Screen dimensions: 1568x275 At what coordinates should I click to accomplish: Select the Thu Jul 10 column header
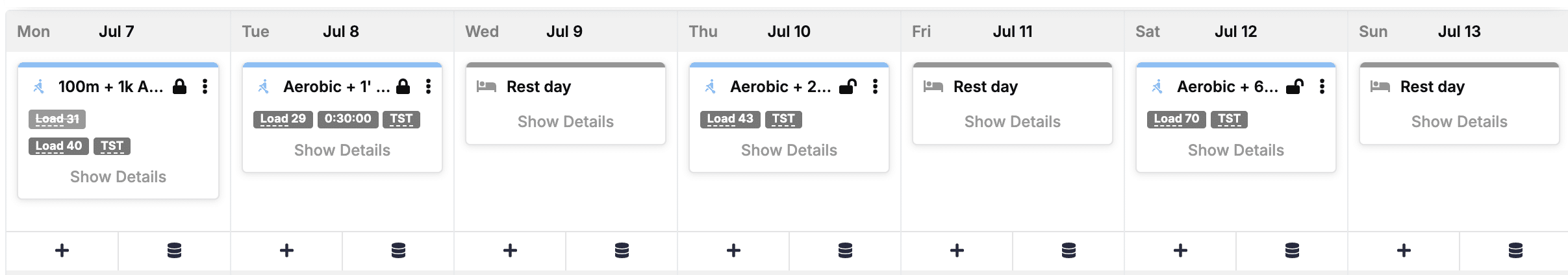tap(789, 31)
